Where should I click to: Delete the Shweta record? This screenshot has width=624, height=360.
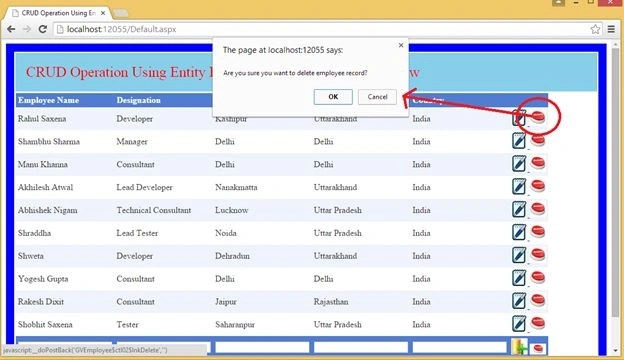538,254
